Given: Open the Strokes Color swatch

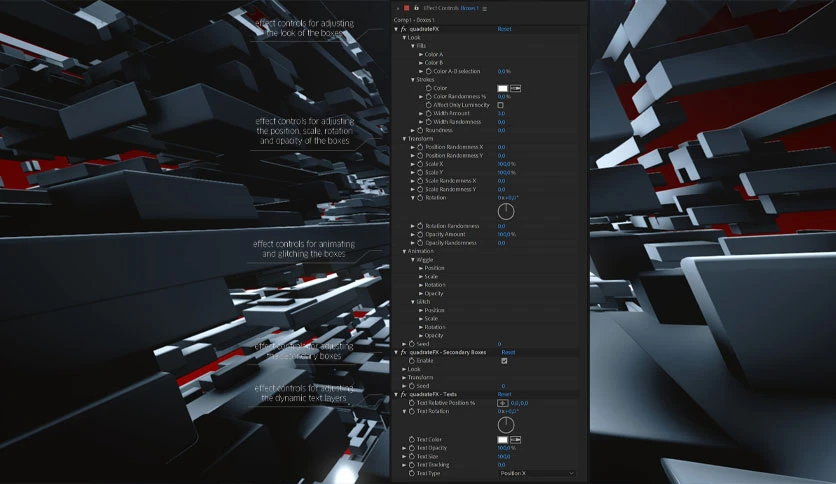Looking at the screenshot, I should (503, 88).
